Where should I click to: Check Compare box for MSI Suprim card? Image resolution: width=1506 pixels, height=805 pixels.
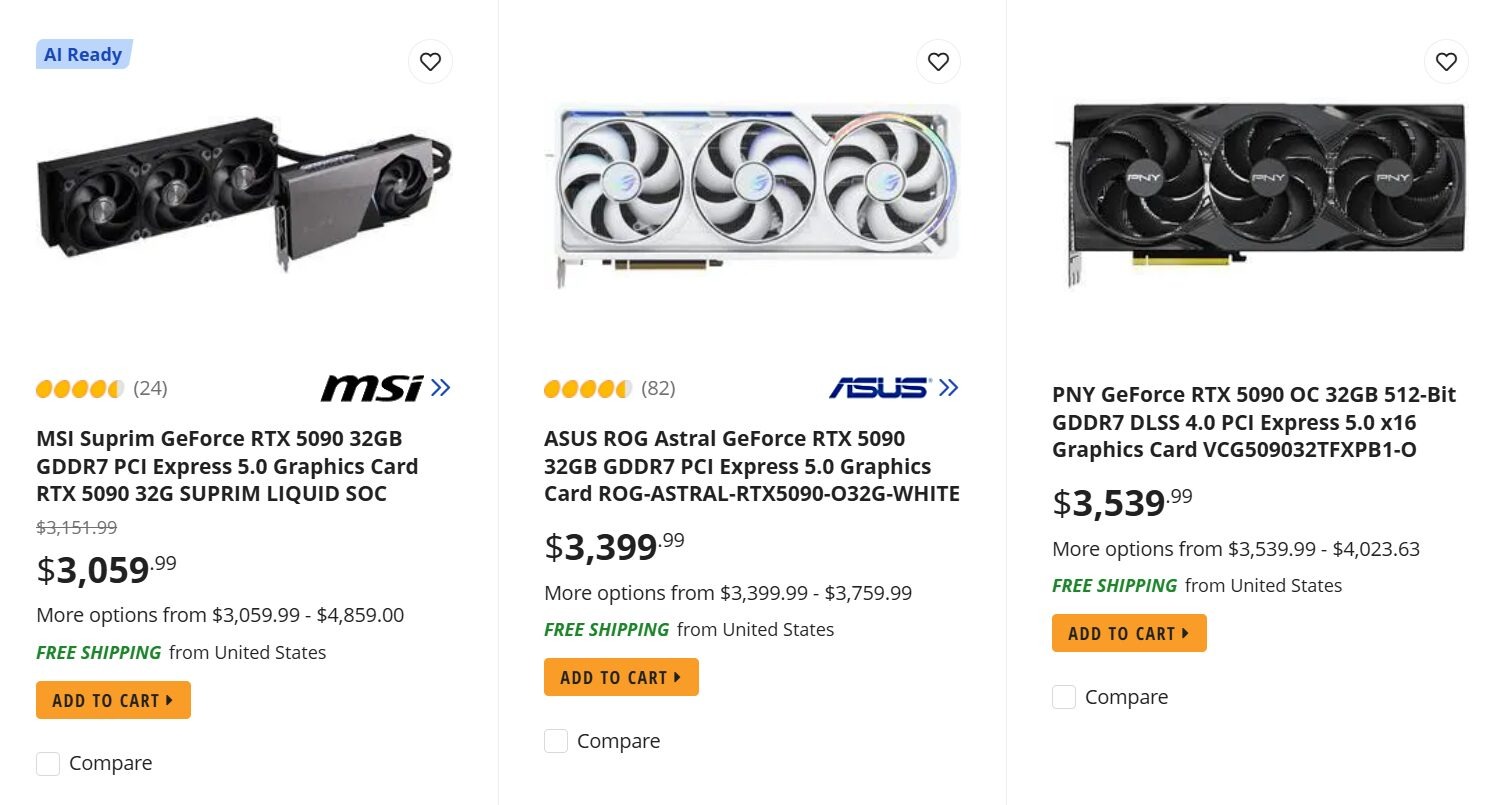(48, 764)
